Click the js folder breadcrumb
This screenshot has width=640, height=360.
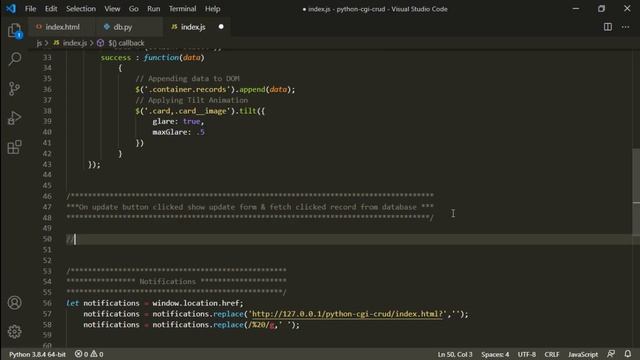(39, 43)
